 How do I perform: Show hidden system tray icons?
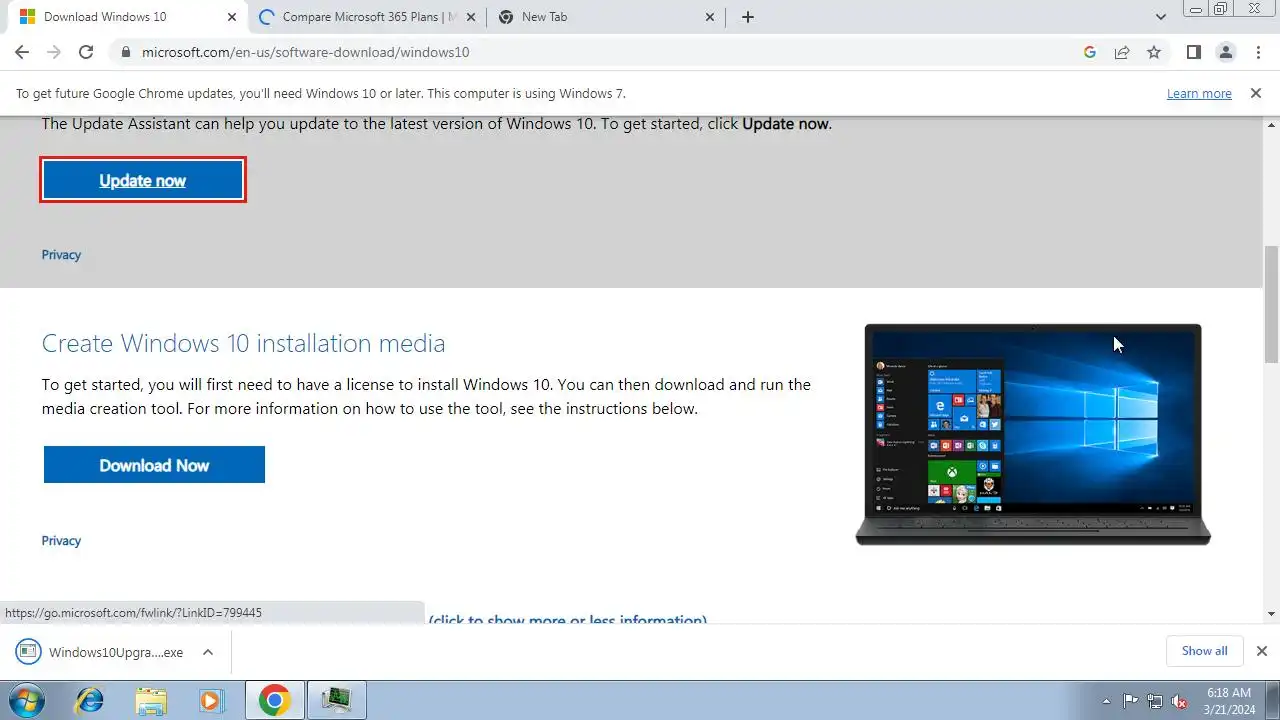click(x=1106, y=701)
